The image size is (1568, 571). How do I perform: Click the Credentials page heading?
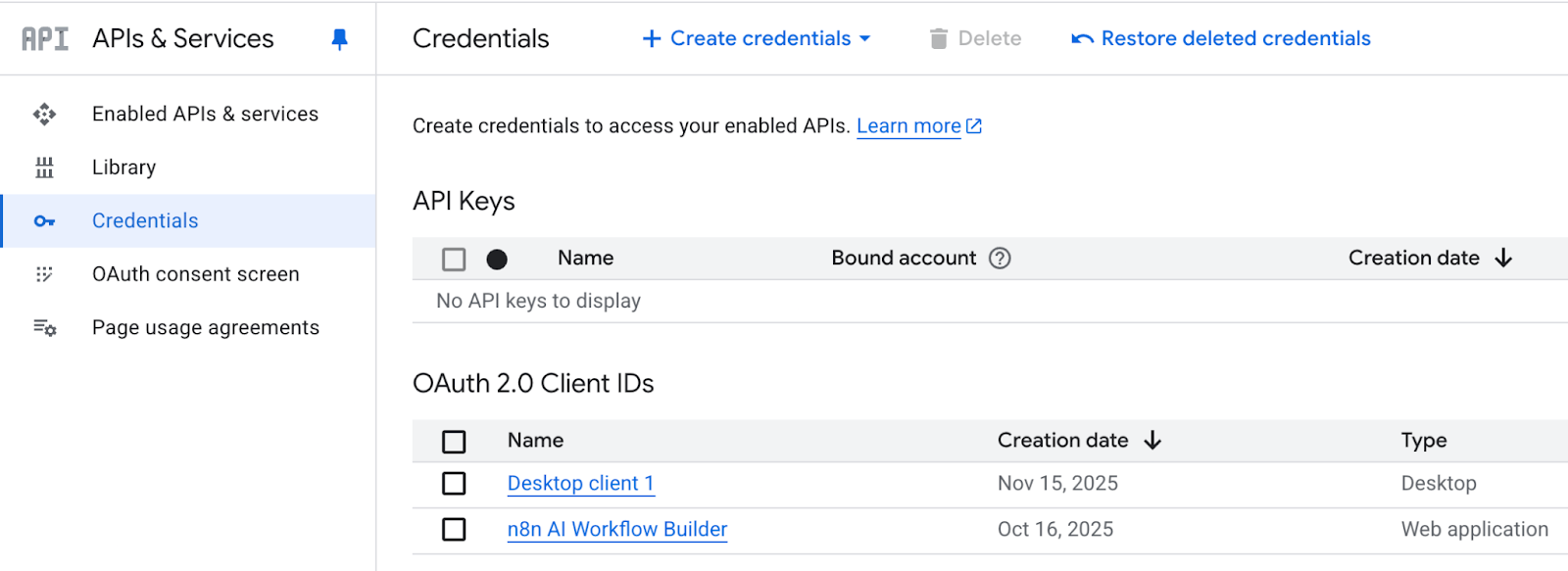481,38
